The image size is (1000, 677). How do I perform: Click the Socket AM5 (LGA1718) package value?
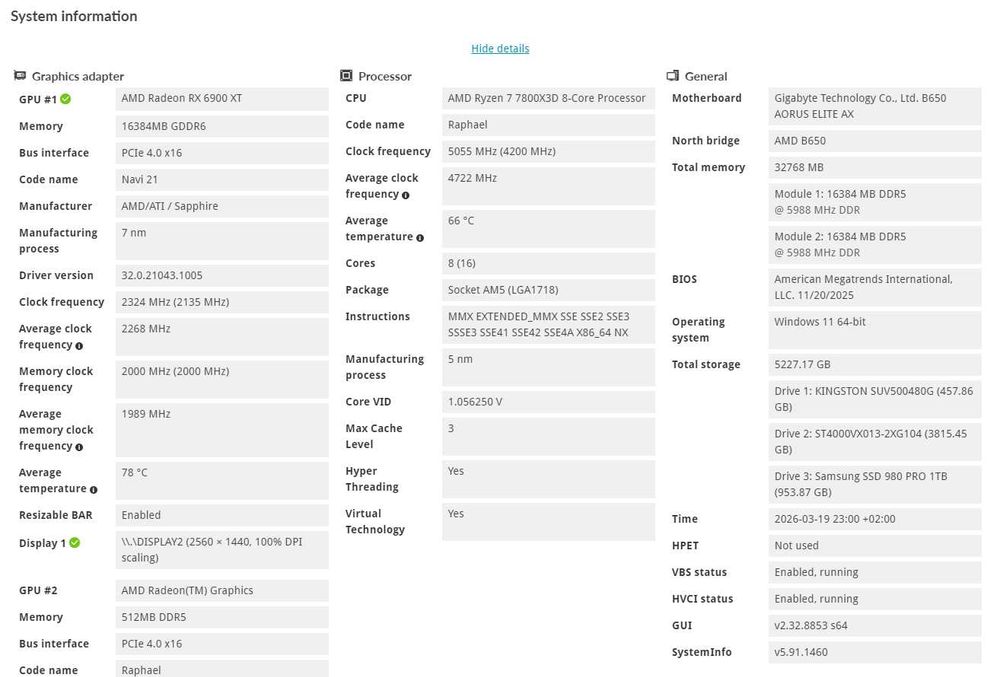pyautogui.click(x=548, y=290)
